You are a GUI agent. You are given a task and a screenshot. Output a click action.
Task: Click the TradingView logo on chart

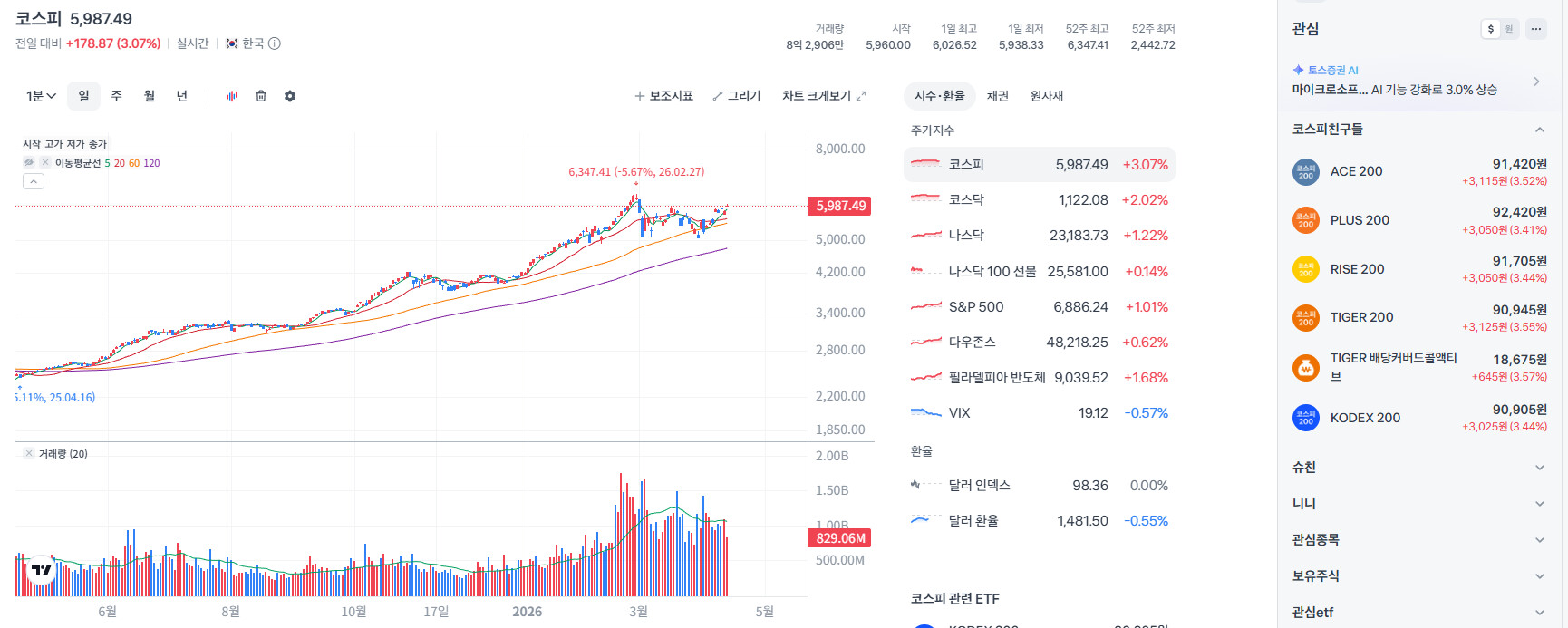pos(42,570)
